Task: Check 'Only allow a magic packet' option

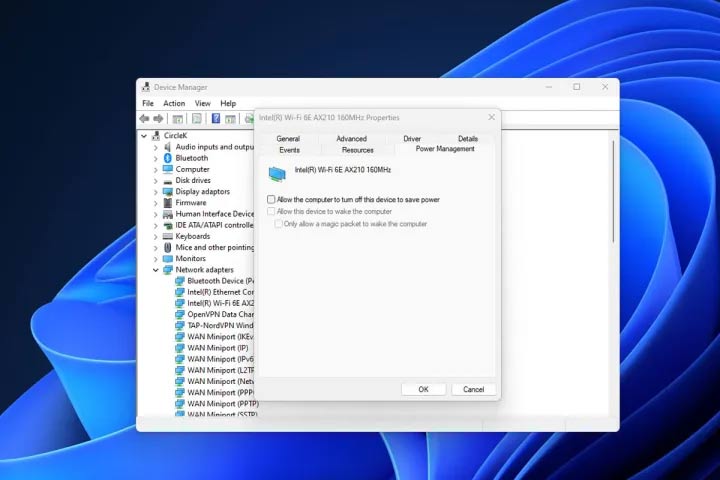Action: (x=278, y=224)
